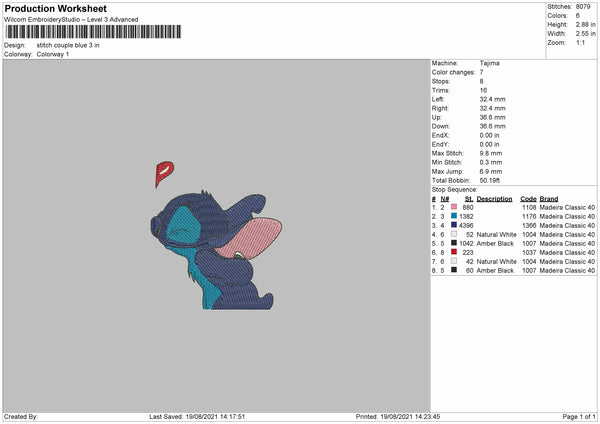Click the Total Bobbin value 50.19ft
Viewport: 600px width, 424px height.
coord(490,180)
